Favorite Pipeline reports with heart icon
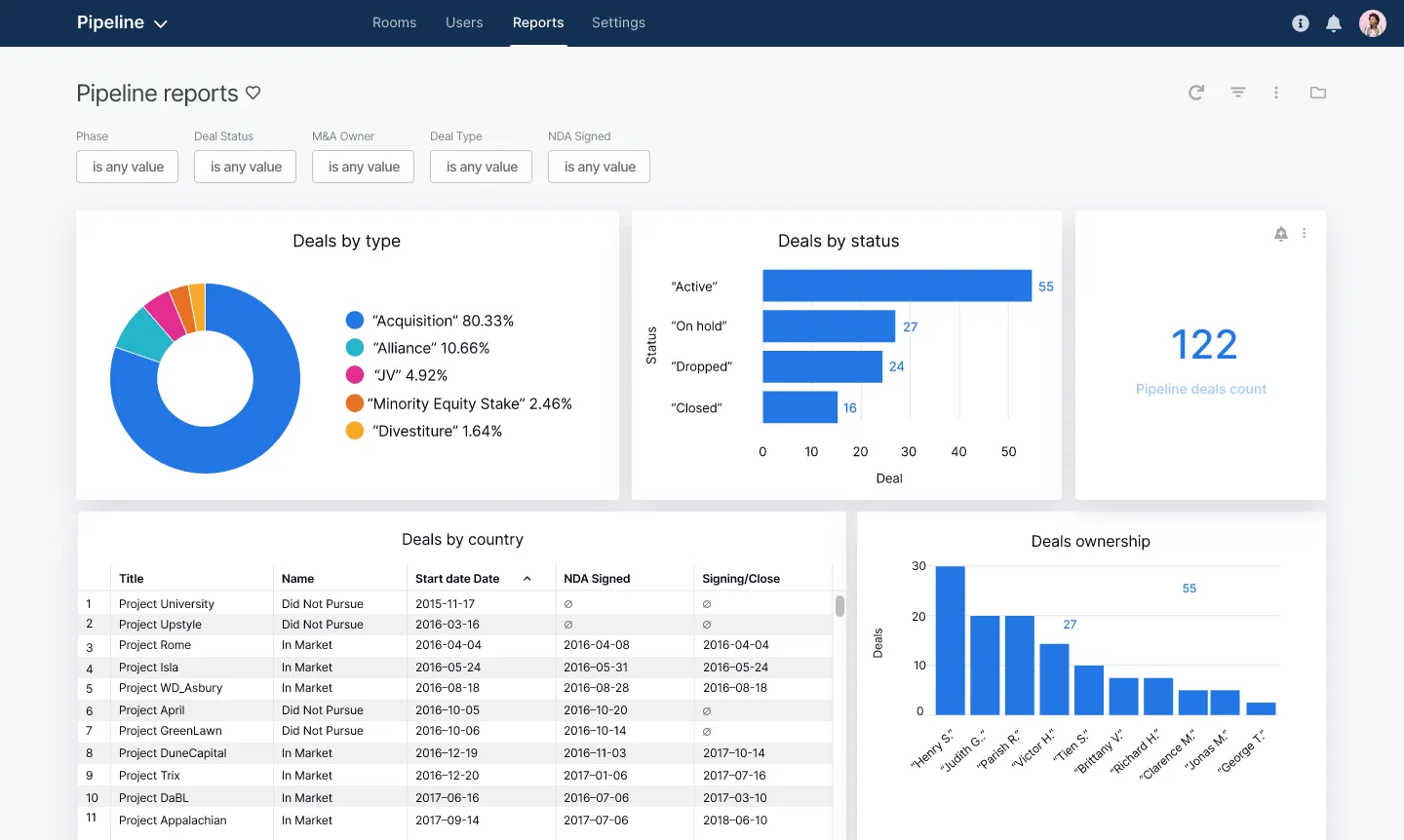Image resolution: width=1404 pixels, height=840 pixels. point(253,93)
